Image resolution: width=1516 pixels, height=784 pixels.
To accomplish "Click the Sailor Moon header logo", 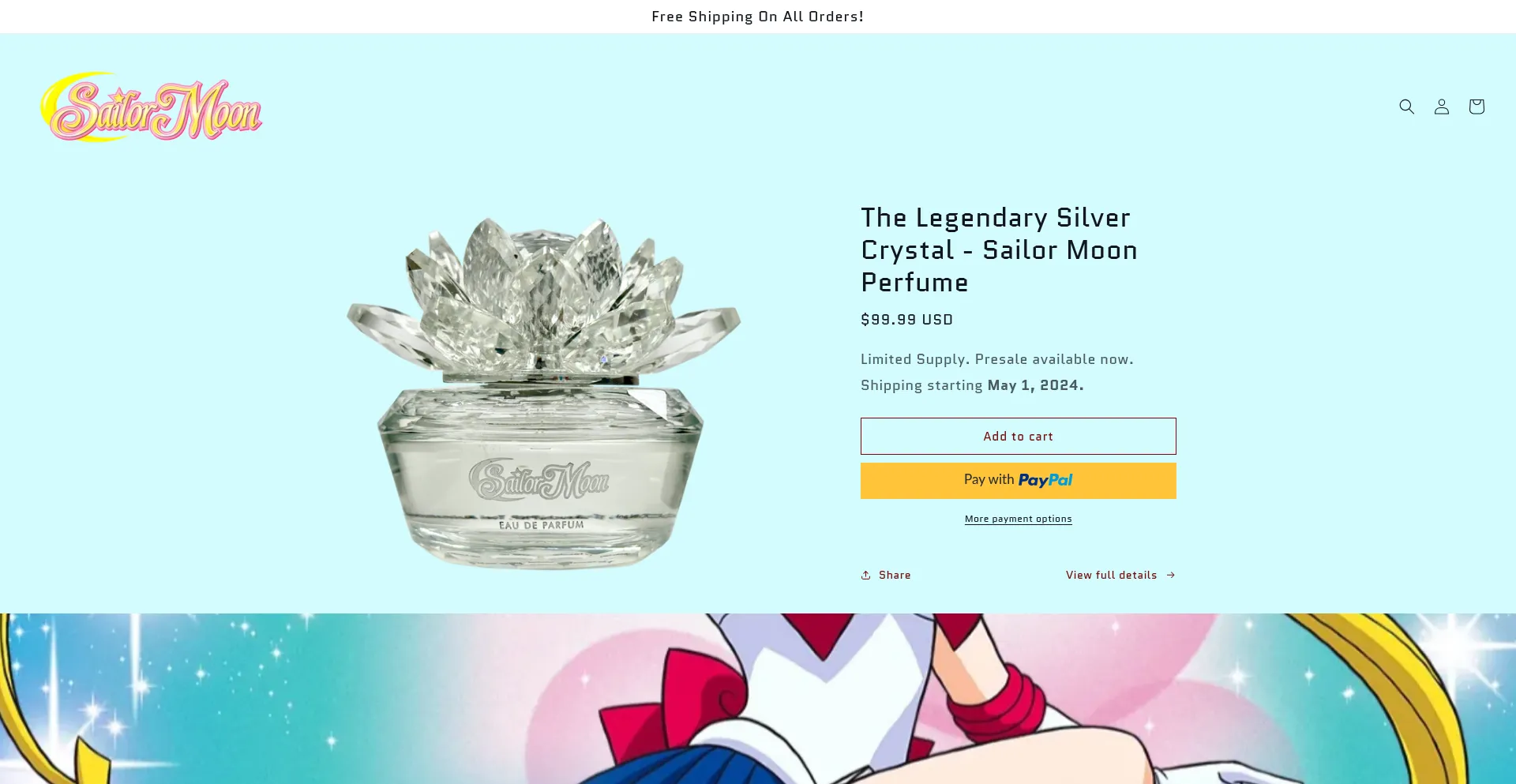I will click(x=152, y=108).
